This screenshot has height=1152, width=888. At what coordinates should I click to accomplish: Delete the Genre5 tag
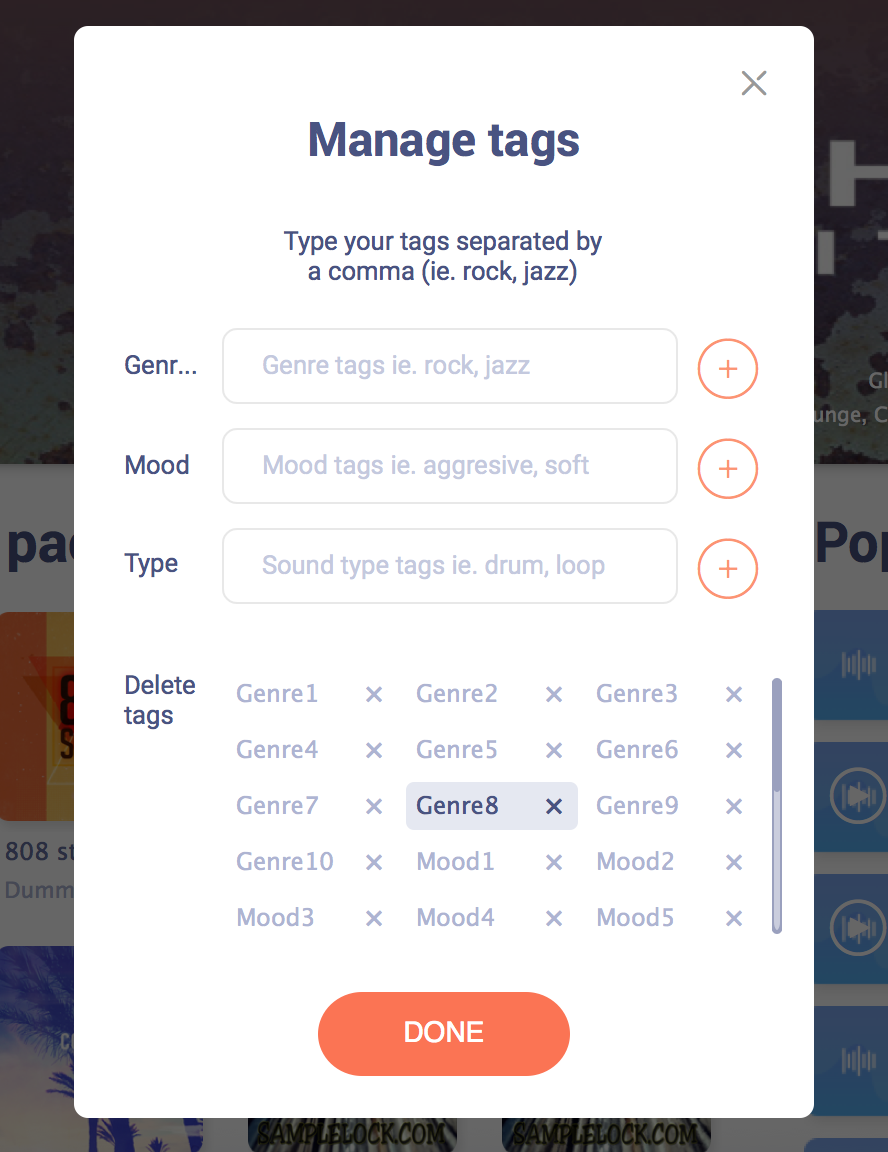coord(554,751)
